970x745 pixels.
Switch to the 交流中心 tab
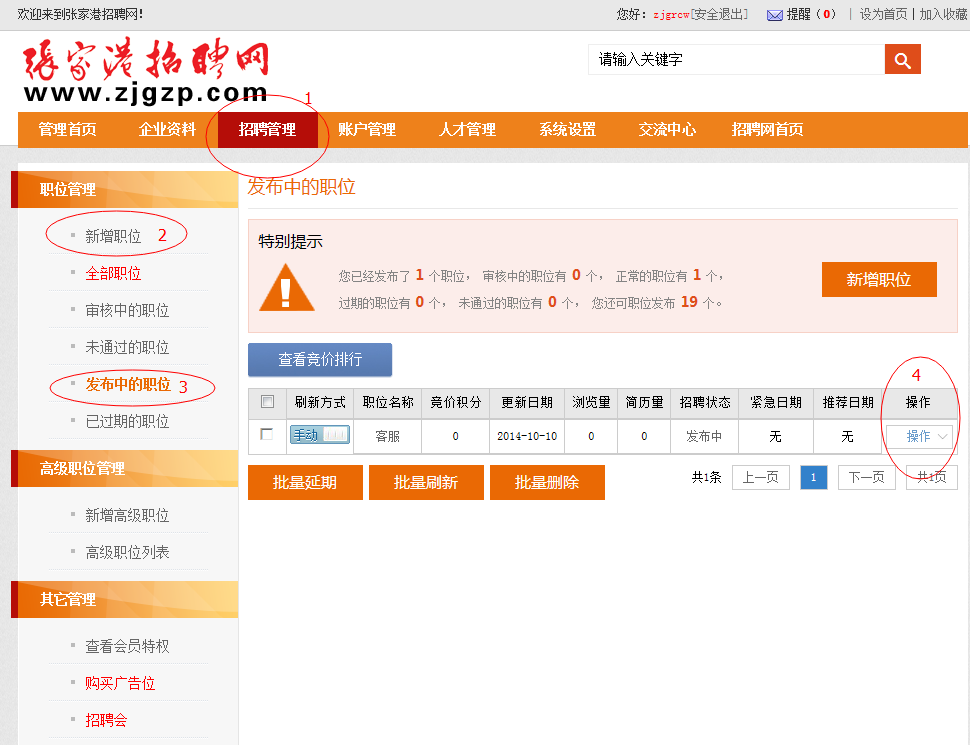667,130
